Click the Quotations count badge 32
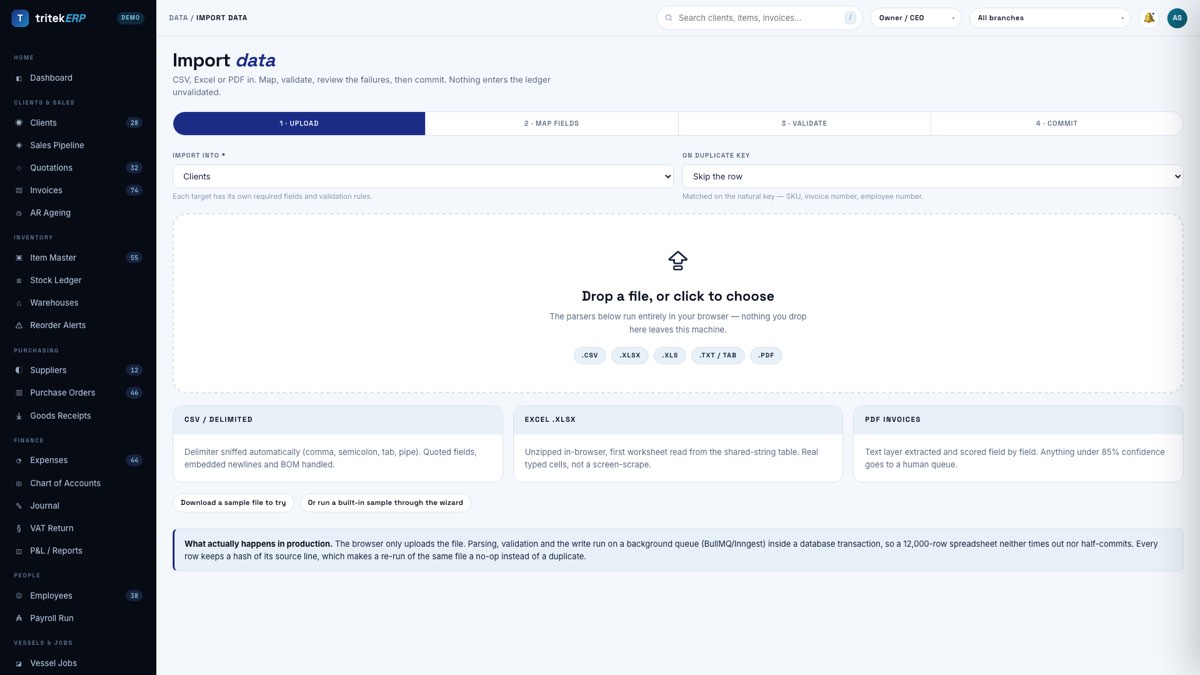 click(x=134, y=168)
